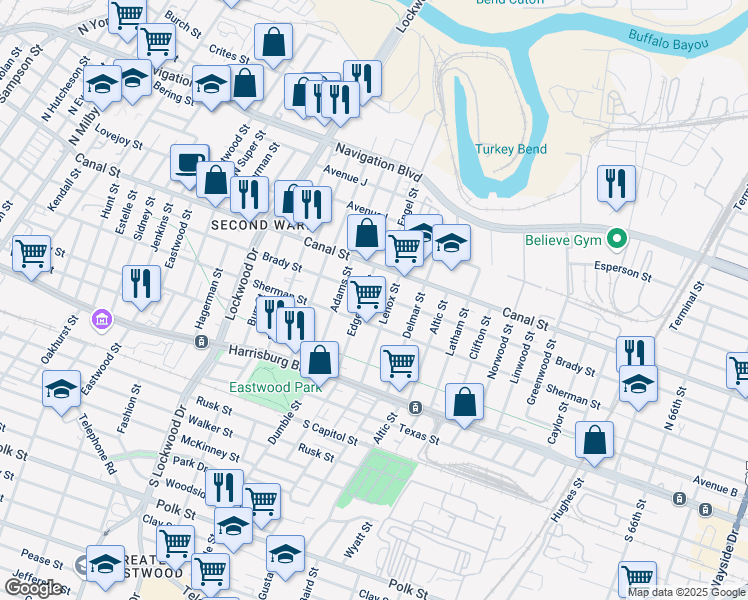Click the Wyatt St label
Screen dimensions: 748x600
[358, 540]
